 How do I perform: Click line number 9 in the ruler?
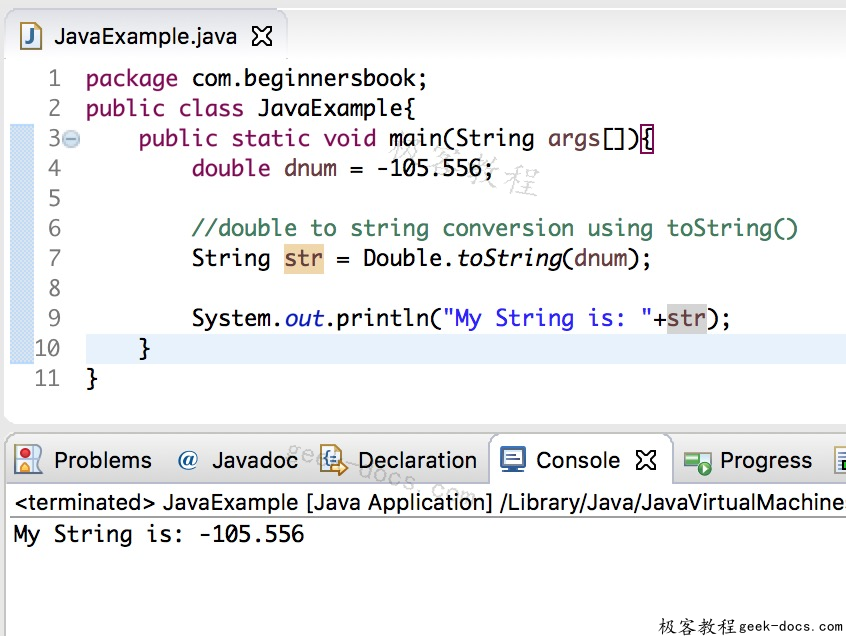pos(54,318)
